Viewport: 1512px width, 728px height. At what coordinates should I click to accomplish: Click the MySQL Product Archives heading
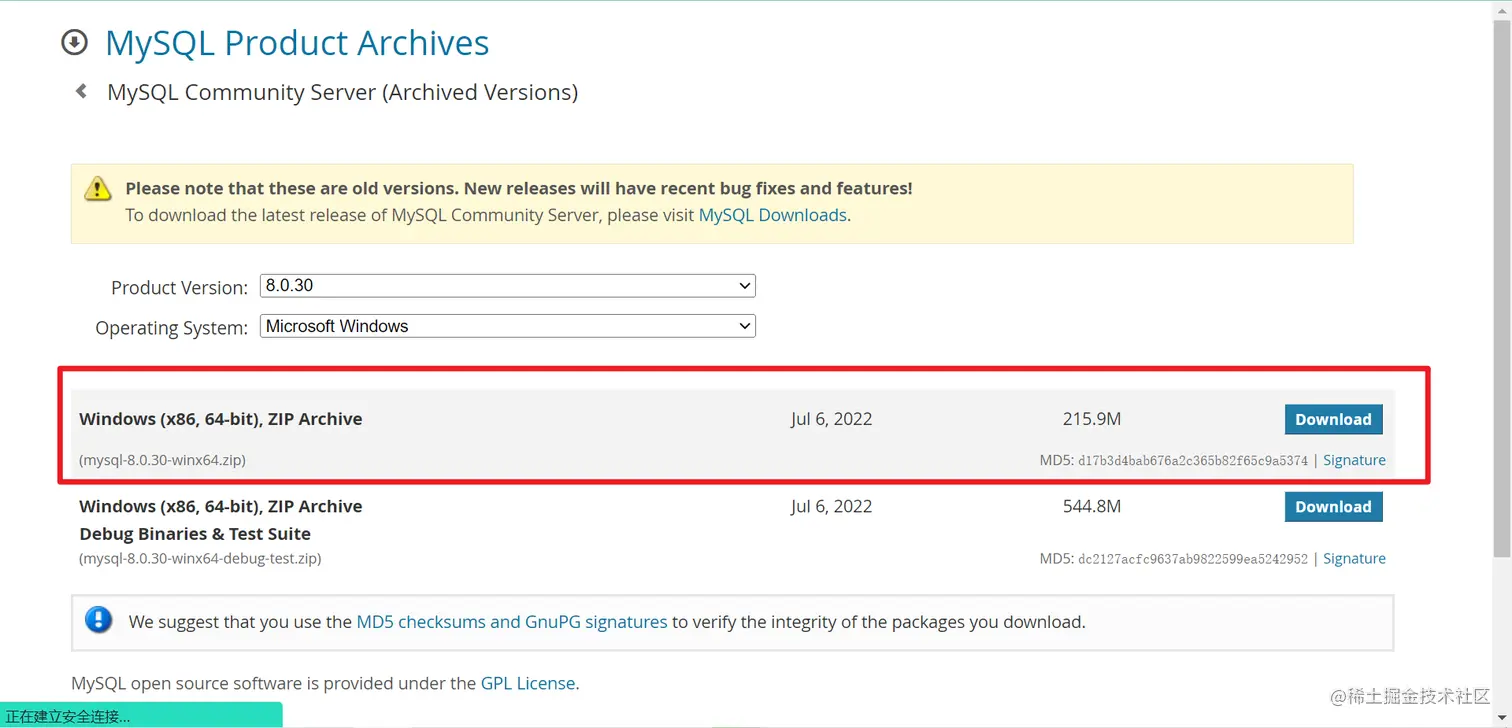point(297,43)
